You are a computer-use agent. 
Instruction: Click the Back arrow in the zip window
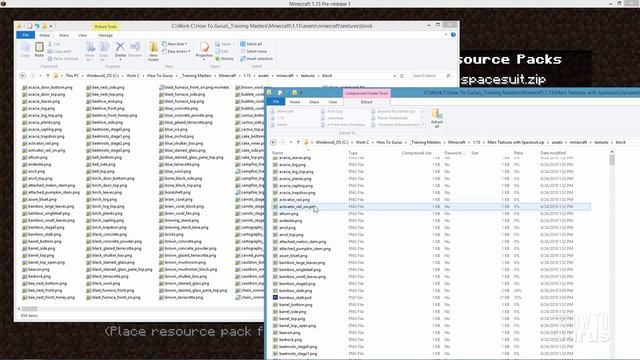coord(273,142)
